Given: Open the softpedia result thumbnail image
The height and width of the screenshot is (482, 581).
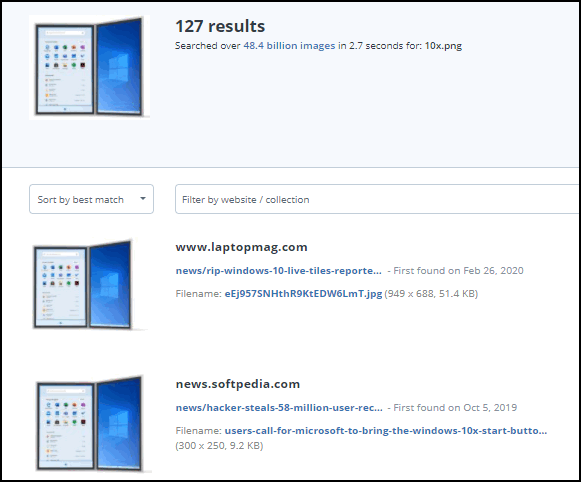Looking at the screenshot, I should coord(93,424).
